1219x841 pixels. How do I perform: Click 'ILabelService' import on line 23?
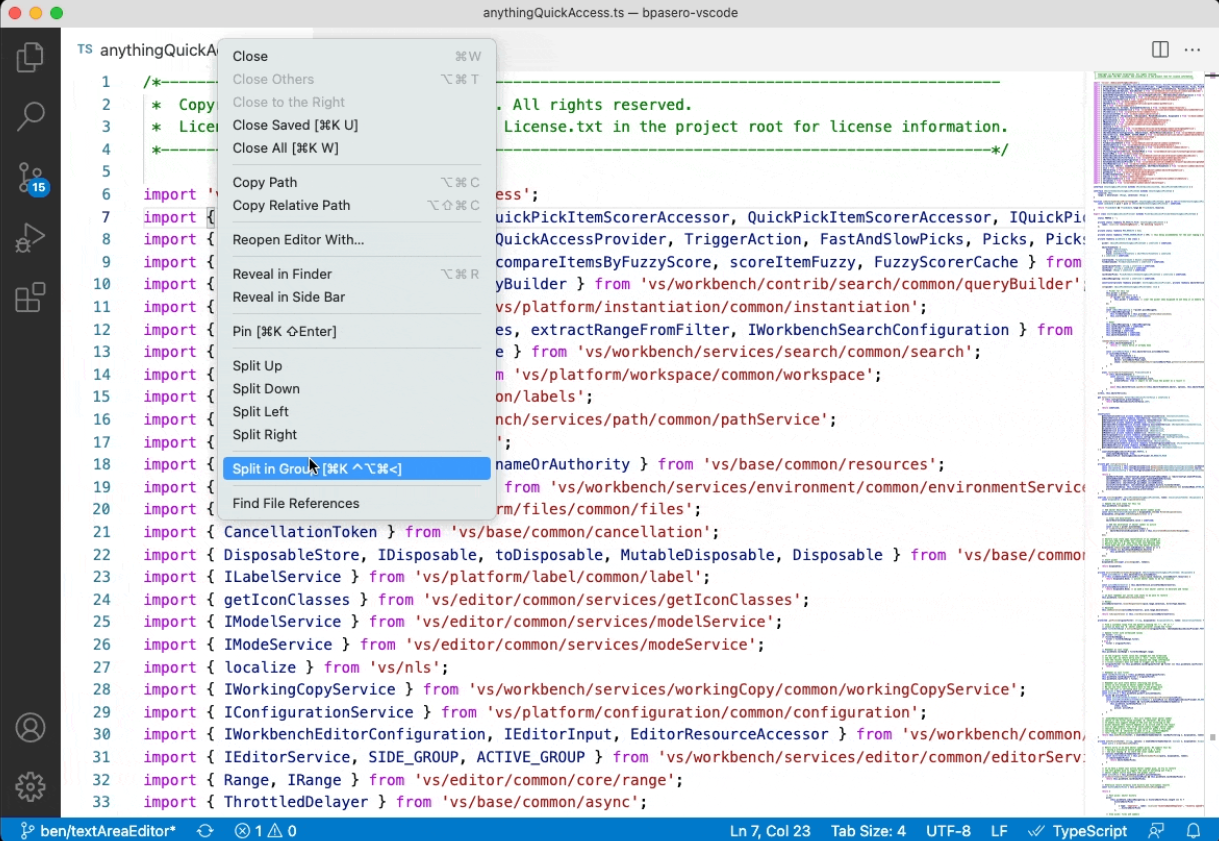point(283,577)
